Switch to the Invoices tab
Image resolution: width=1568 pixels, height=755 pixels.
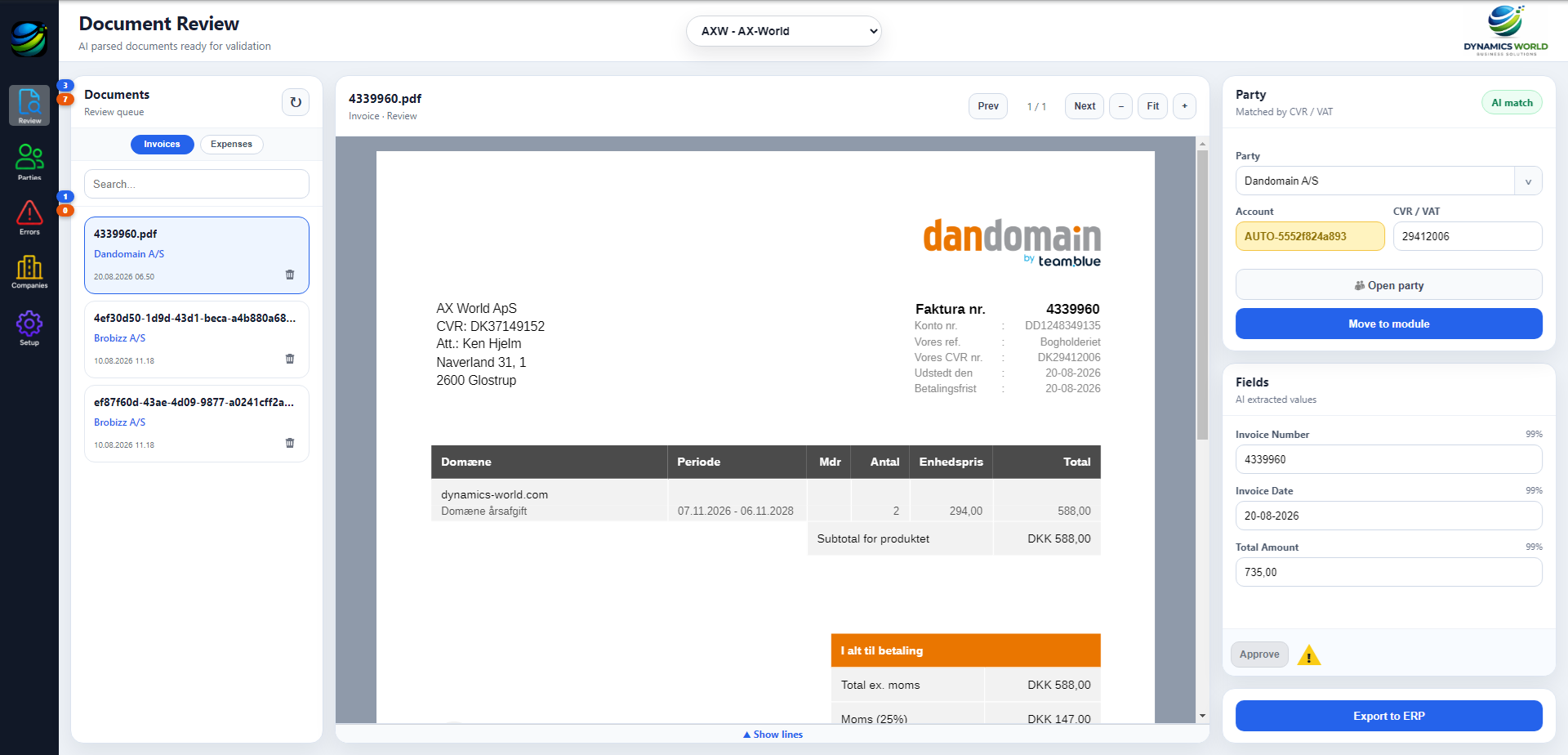162,145
